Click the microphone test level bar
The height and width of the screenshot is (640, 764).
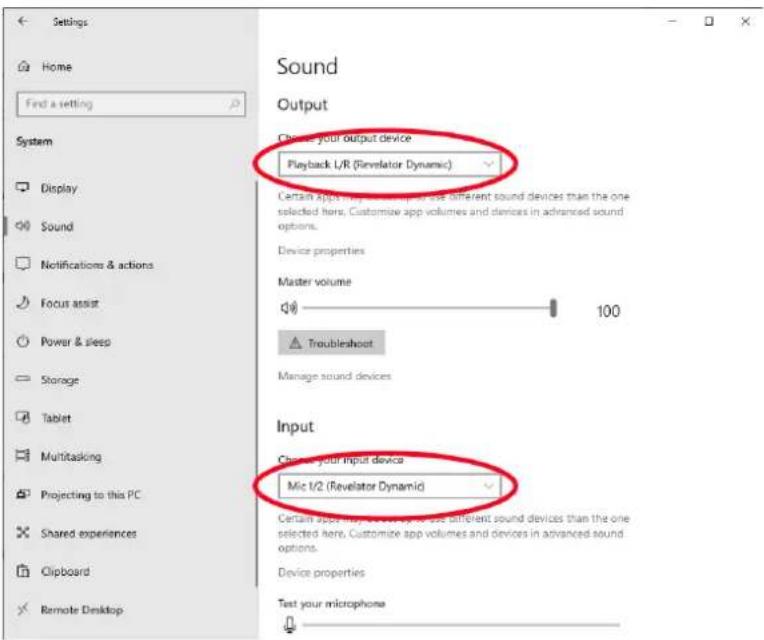pos(461,624)
